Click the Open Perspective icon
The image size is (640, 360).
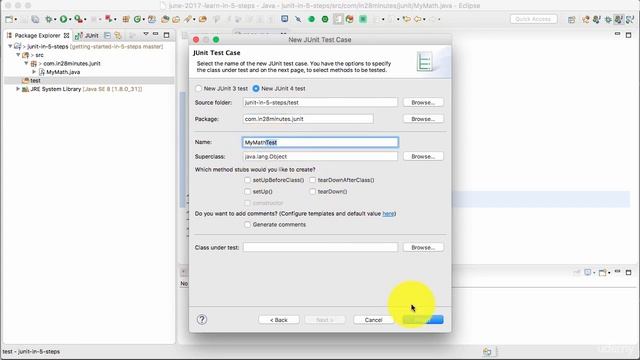point(571,20)
